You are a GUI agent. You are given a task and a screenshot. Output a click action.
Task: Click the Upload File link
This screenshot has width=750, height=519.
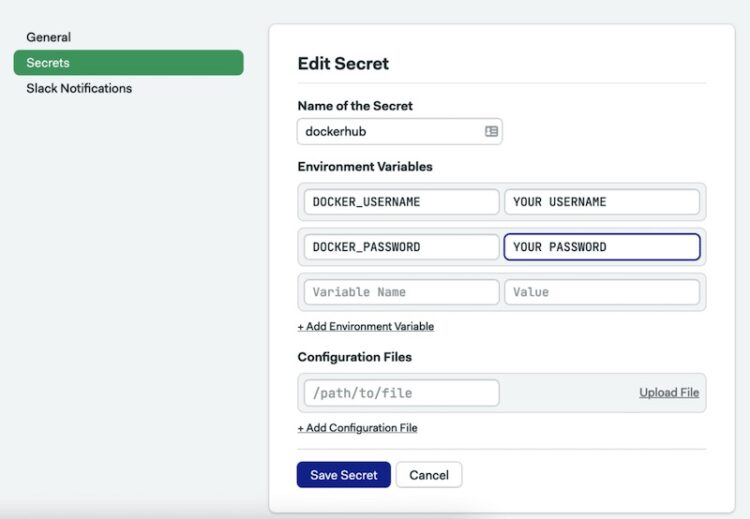pyautogui.click(x=669, y=393)
